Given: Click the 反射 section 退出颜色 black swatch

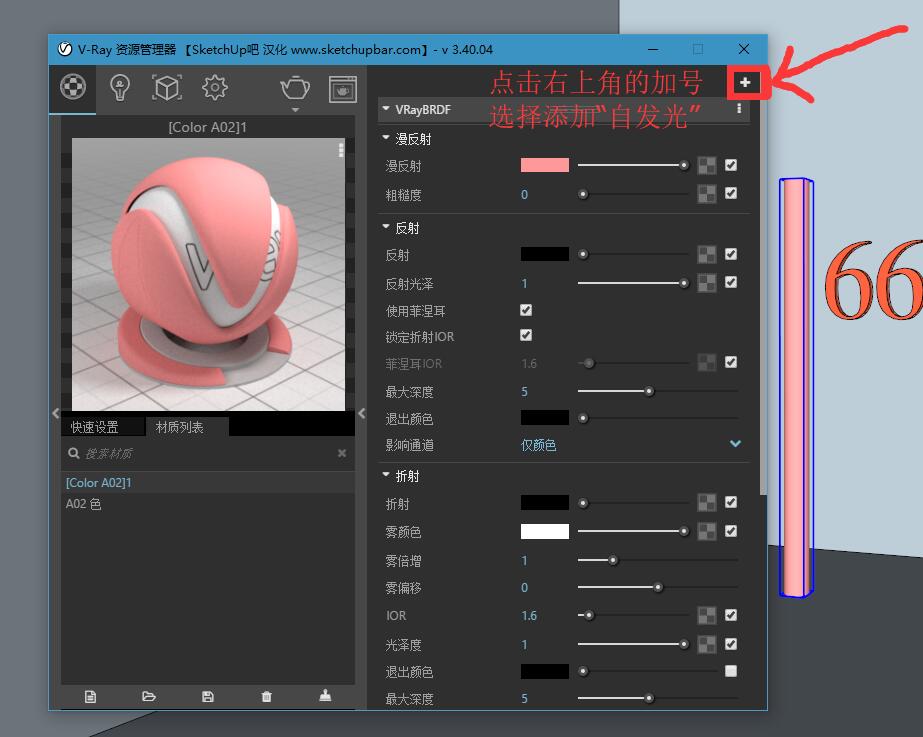Looking at the screenshot, I should coord(544,418).
